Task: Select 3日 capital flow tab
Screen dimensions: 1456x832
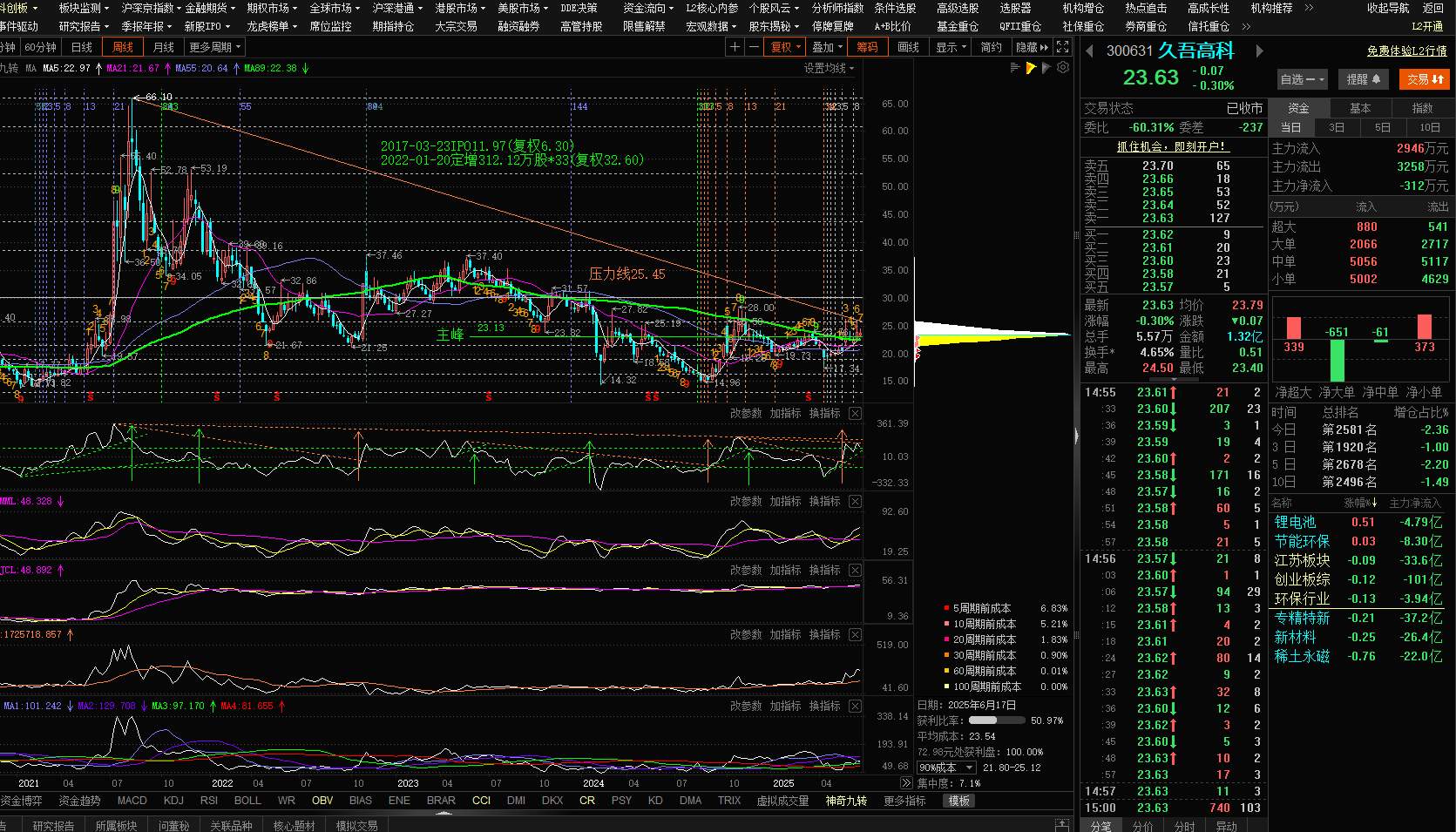Action: click(1337, 127)
